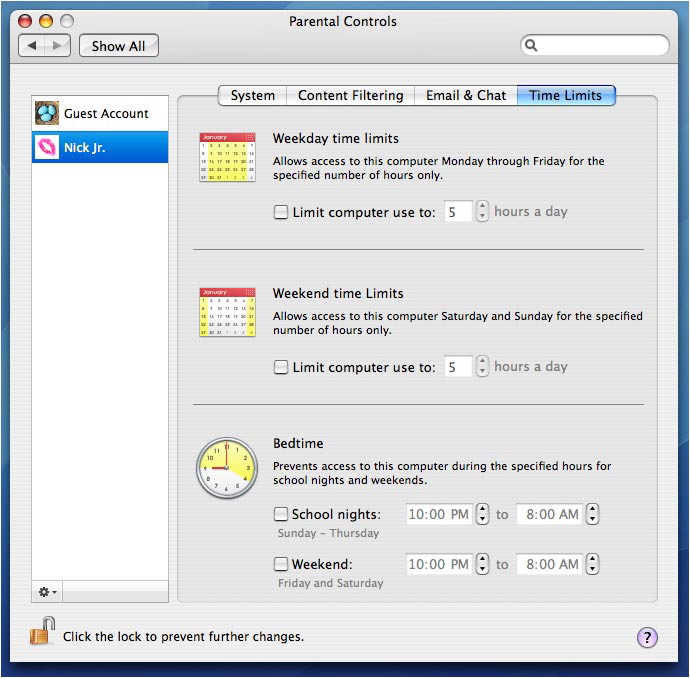Select the Nick Jr. account
Viewport: 690px width, 678px height.
[x=100, y=147]
